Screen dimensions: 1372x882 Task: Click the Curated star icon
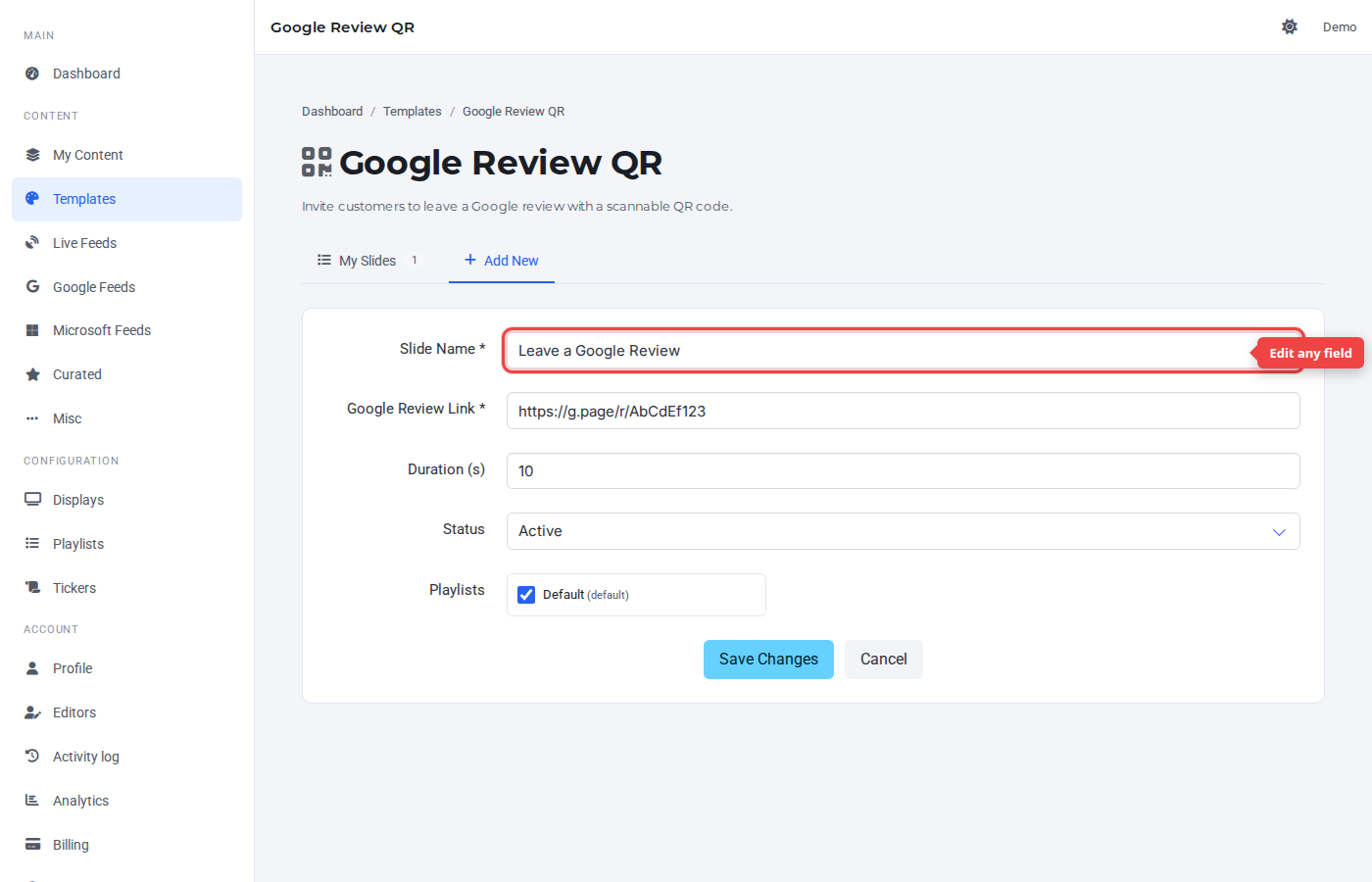click(x=32, y=374)
